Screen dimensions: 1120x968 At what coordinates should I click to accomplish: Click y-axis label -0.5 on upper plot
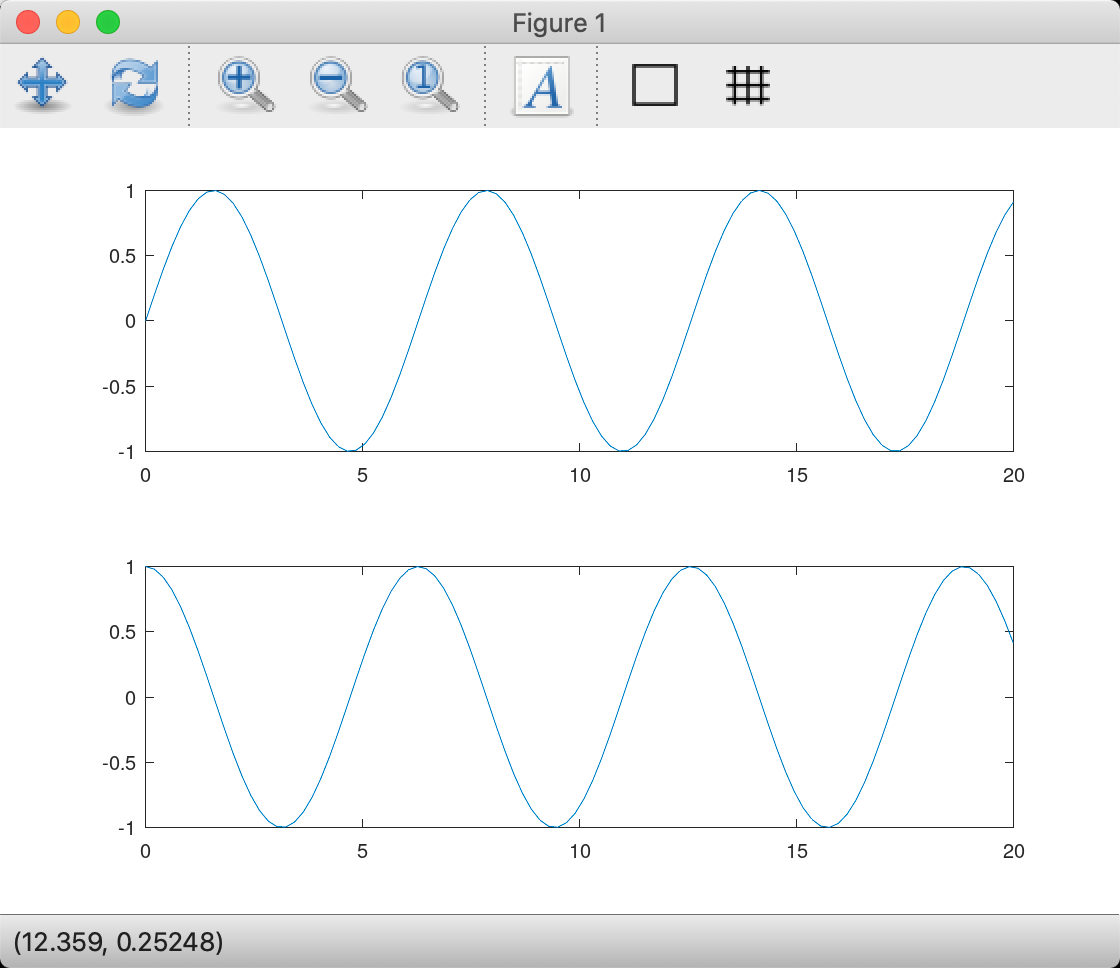[118, 386]
